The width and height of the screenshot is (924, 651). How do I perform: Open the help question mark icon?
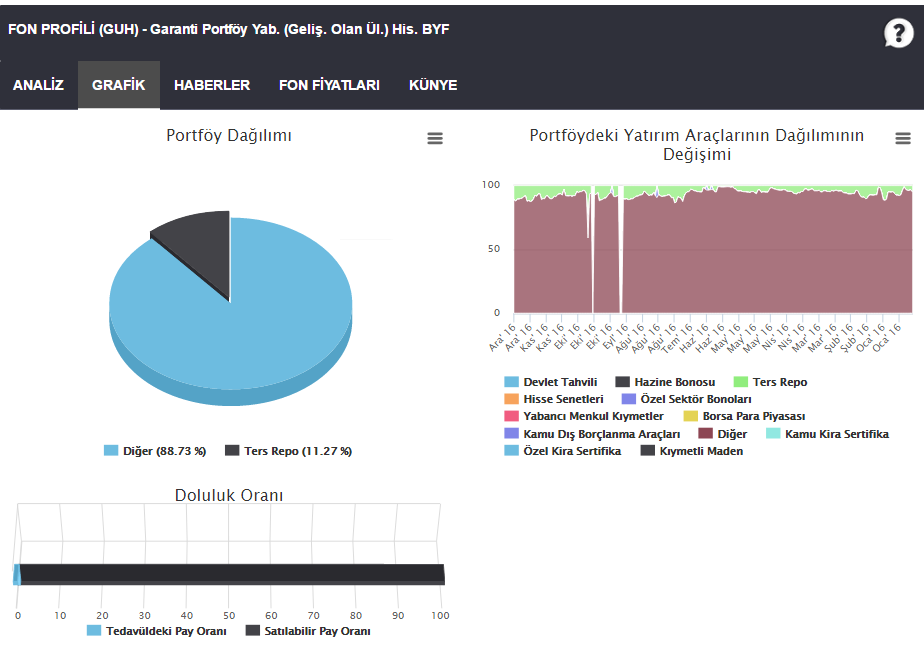click(898, 33)
